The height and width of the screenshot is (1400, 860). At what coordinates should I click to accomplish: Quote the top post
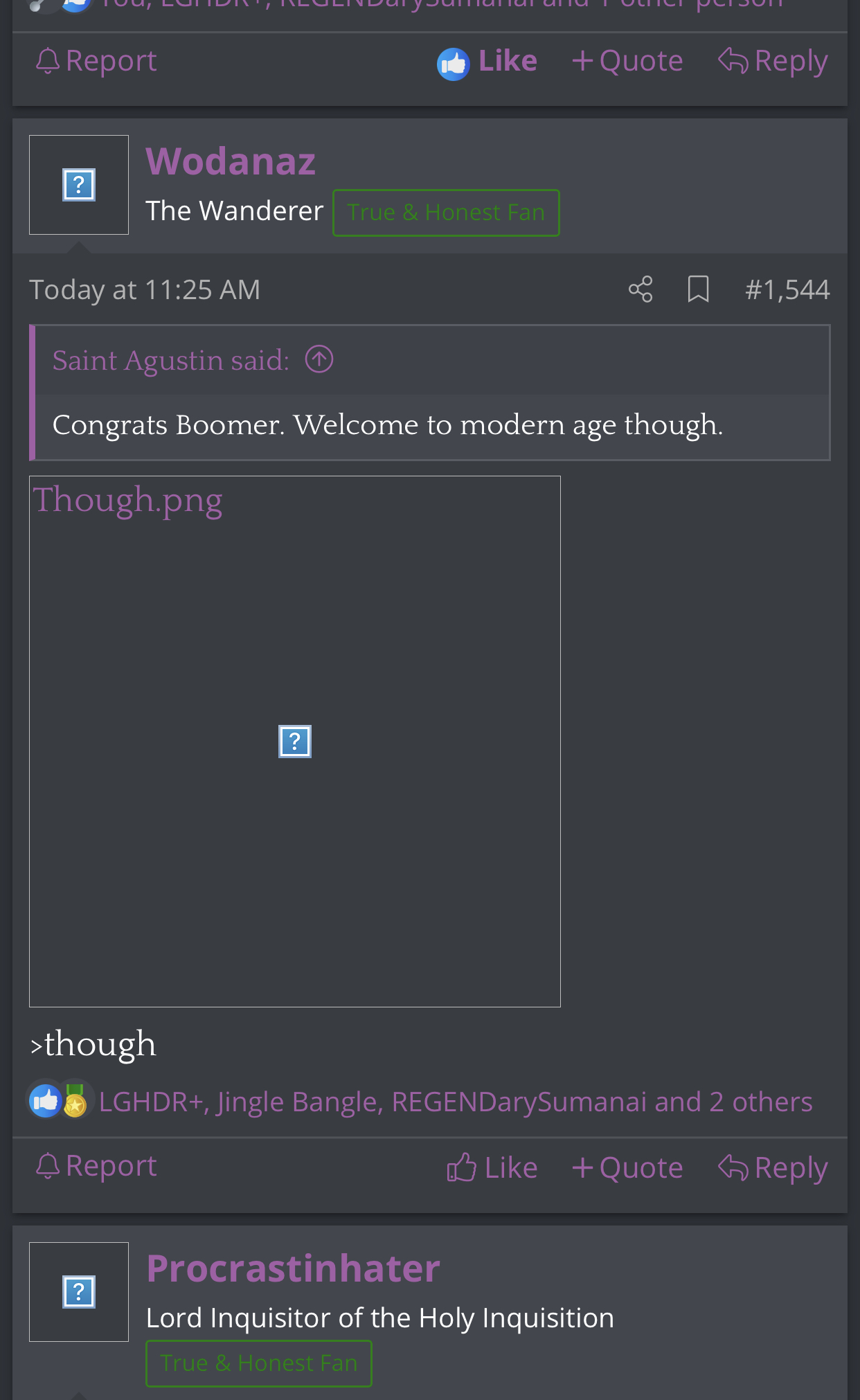[627, 61]
